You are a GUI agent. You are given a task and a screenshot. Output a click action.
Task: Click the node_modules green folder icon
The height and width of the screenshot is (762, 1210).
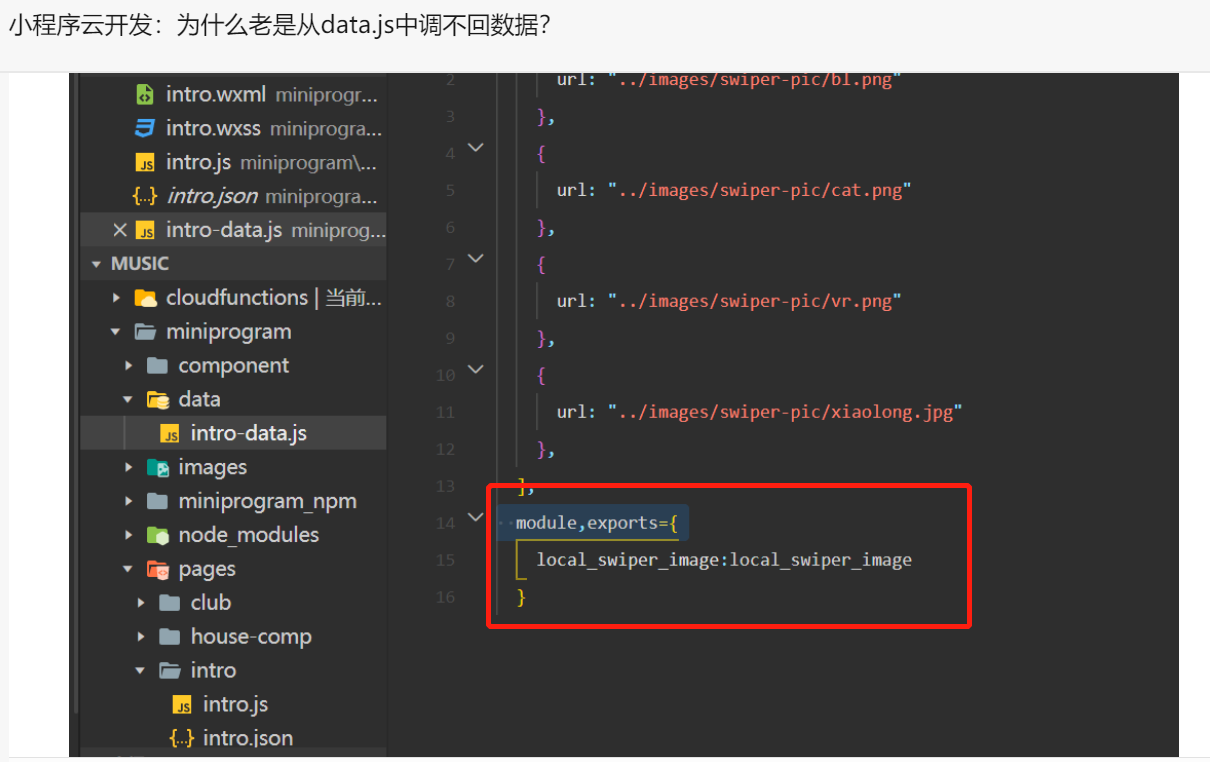point(157,535)
